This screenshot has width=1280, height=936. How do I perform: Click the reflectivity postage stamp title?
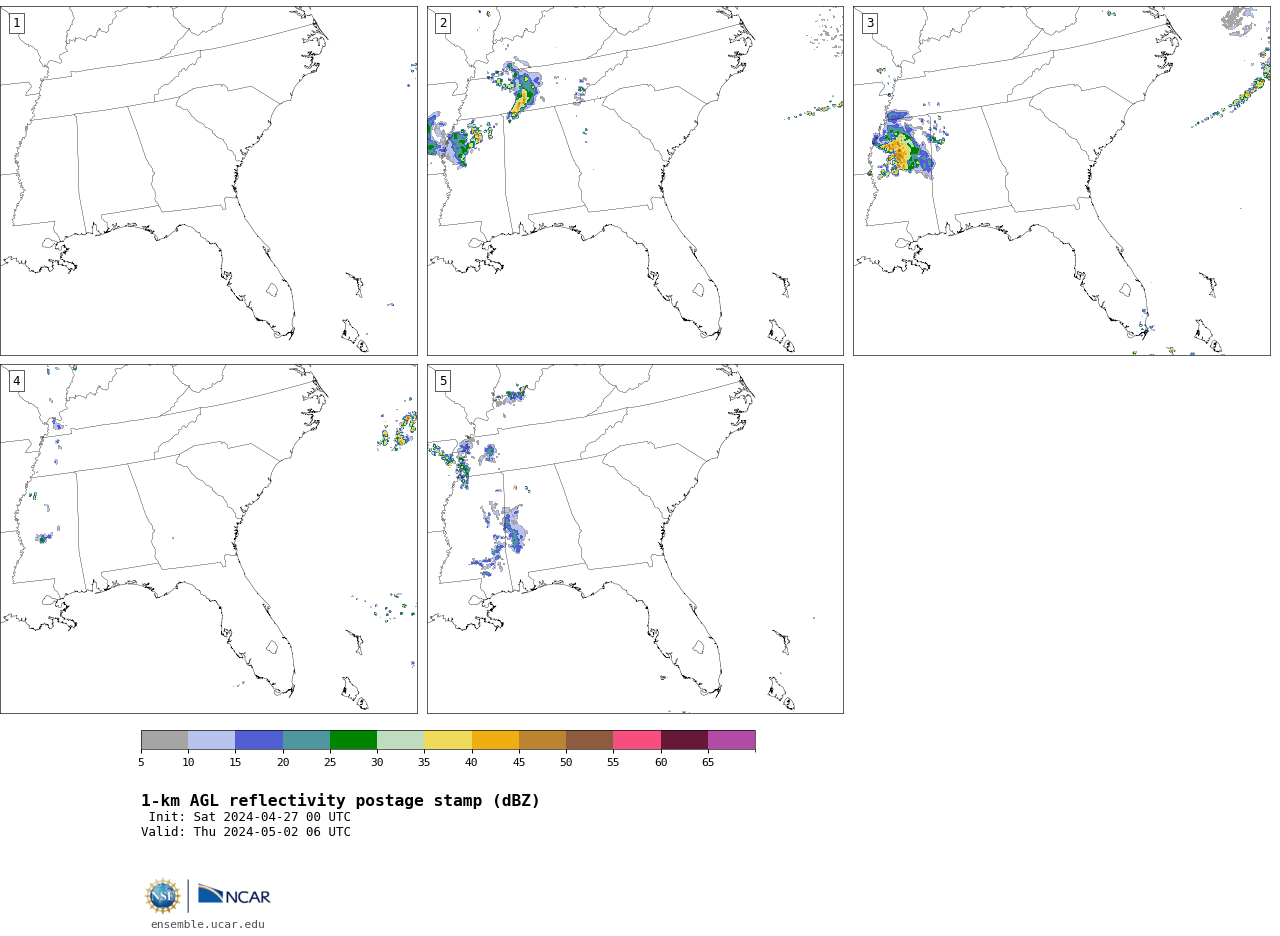340,801
